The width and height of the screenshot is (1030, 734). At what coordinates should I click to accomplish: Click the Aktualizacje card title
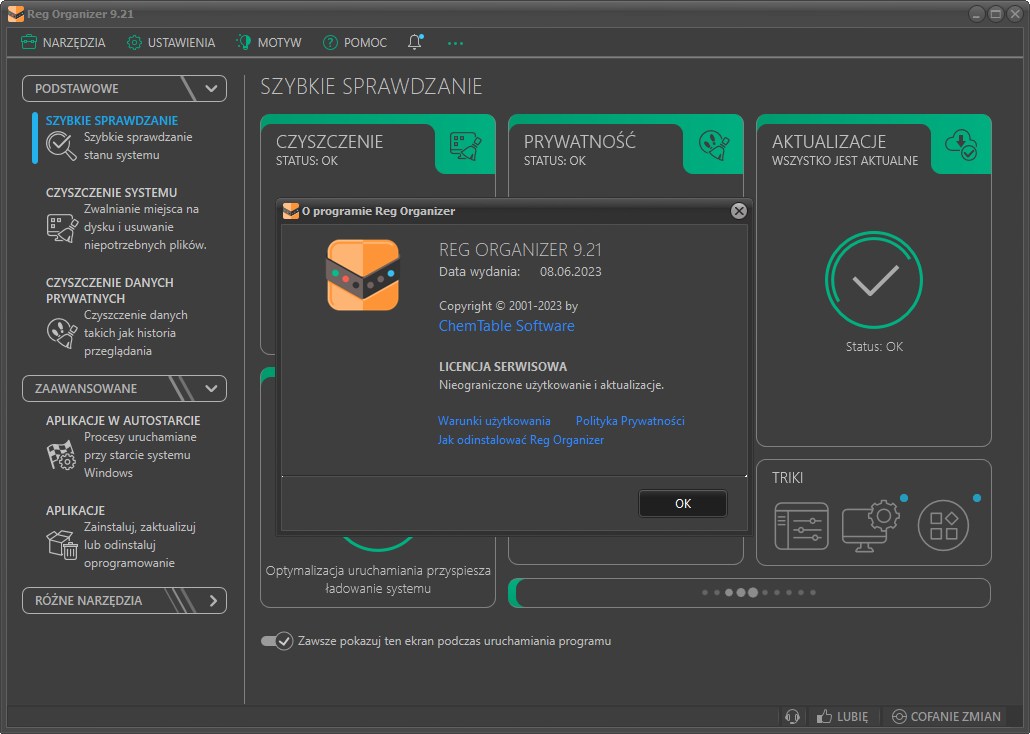coord(828,141)
